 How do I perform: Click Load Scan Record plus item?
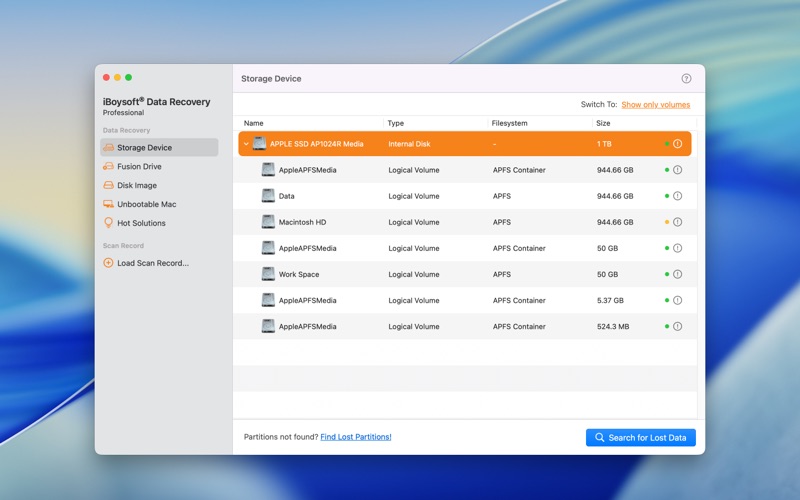pyautogui.click(x=152, y=263)
